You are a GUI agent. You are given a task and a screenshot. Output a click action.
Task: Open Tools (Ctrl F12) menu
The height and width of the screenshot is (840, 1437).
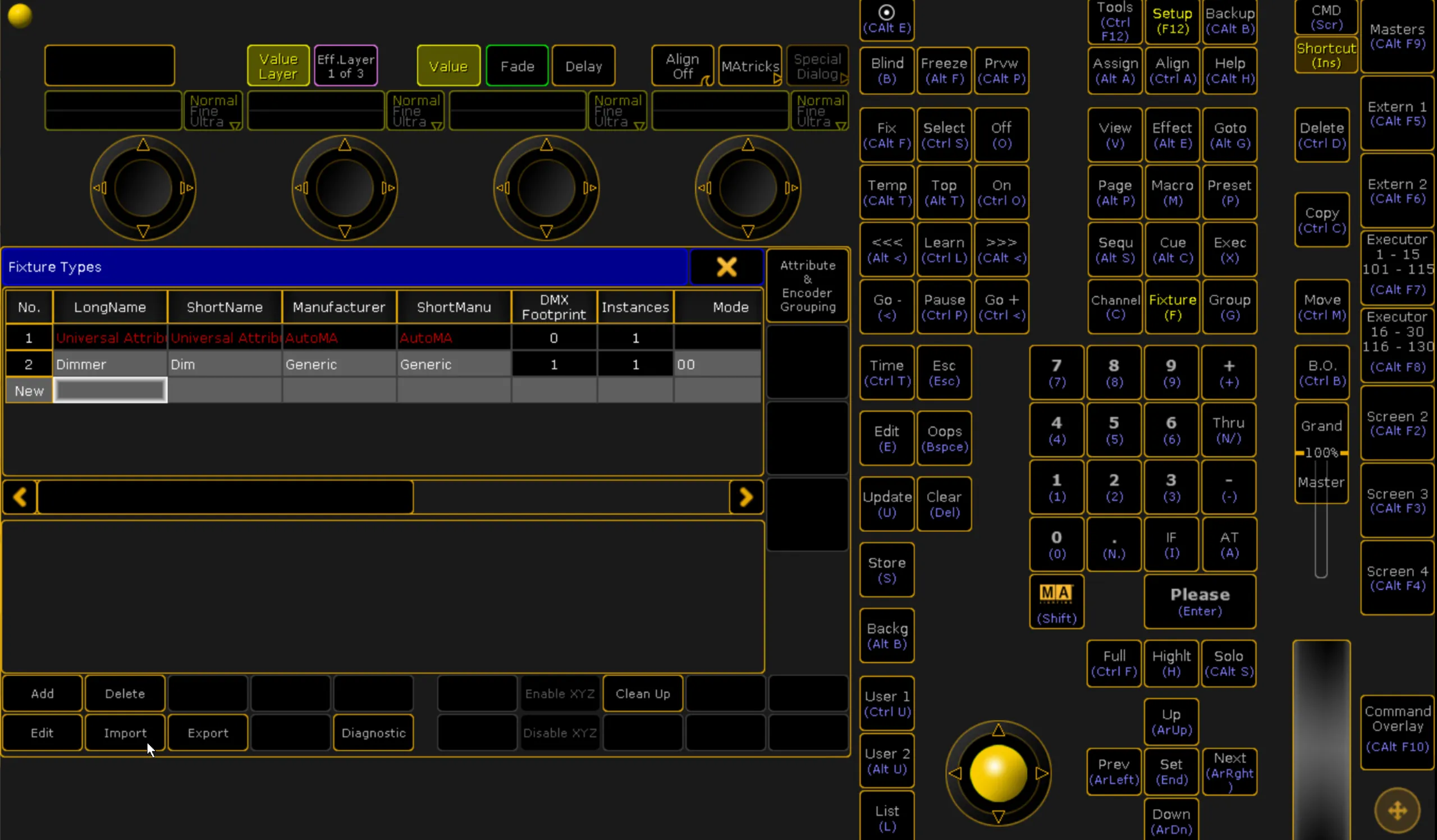pos(1114,21)
